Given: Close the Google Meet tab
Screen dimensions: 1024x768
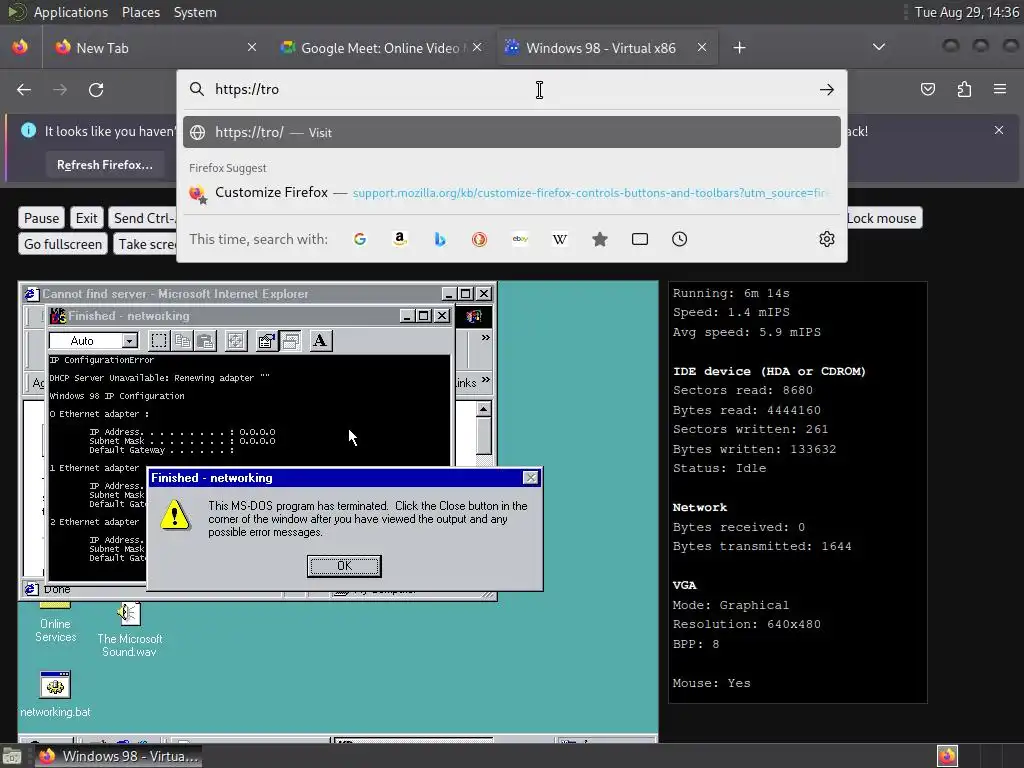Looking at the screenshot, I should [477, 47].
